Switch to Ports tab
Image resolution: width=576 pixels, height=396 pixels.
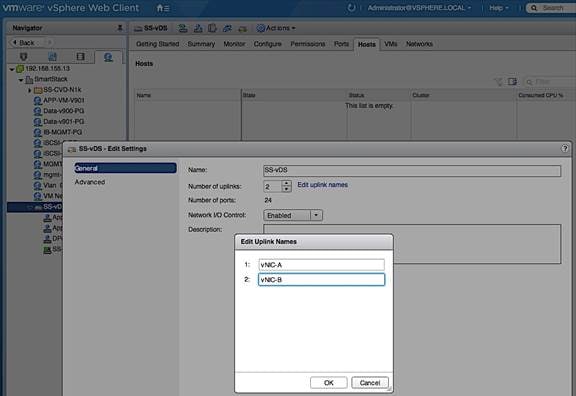coord(341,44)
